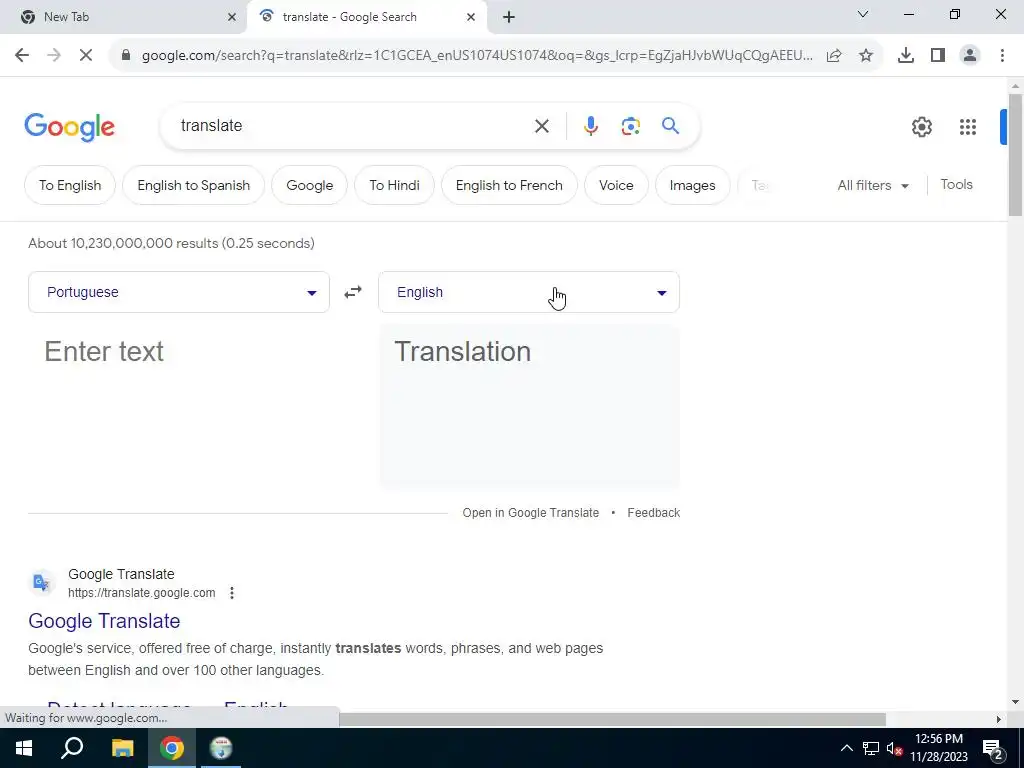
Task: Swap languages with the arrows icon
Action: (353, 292)
